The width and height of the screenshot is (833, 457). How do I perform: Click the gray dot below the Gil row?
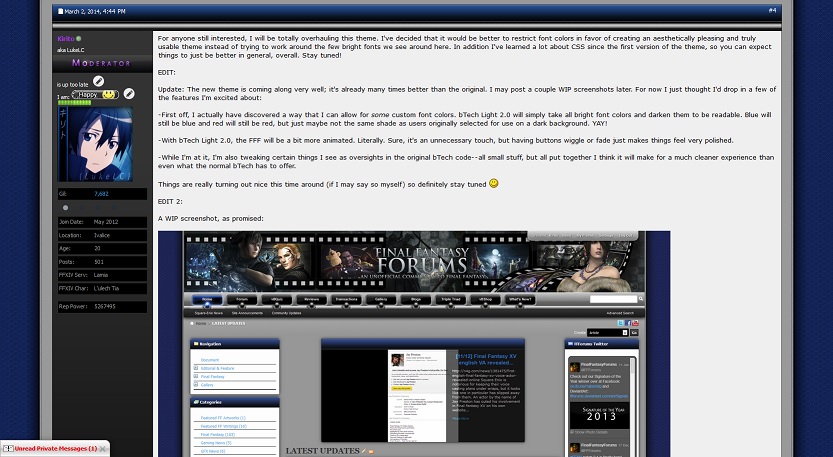66,207
